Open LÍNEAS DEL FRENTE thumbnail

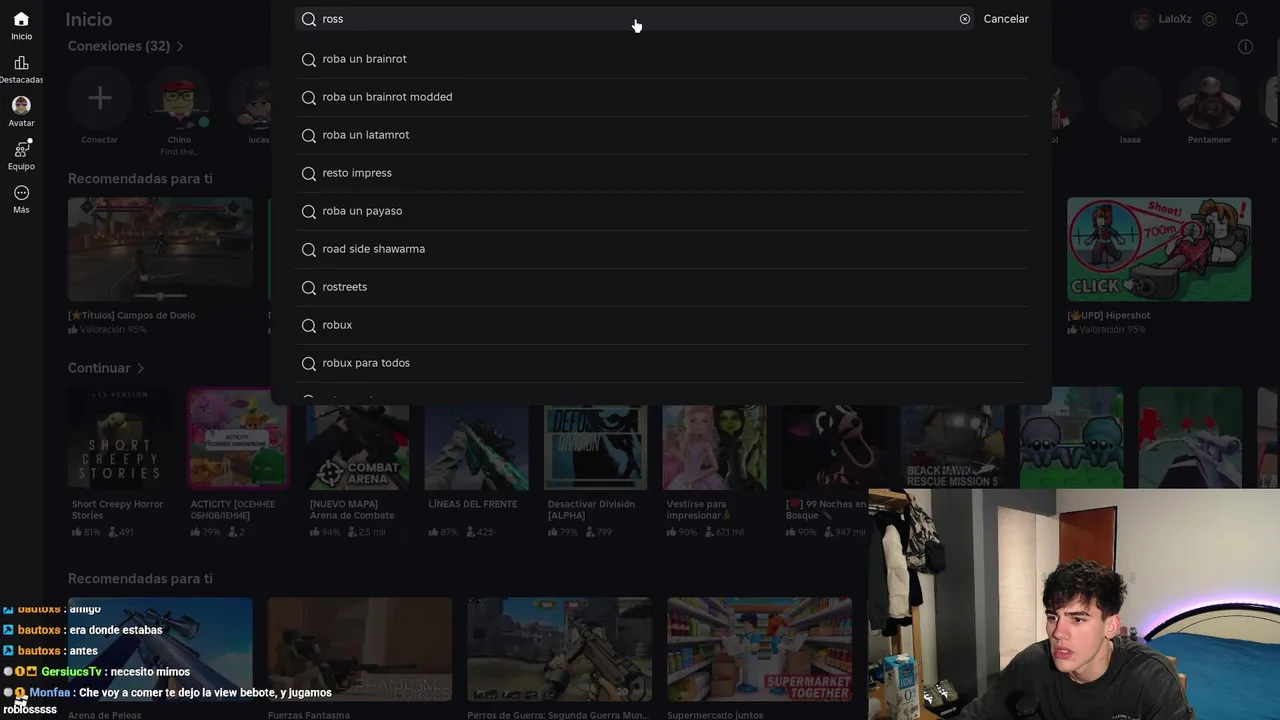476,439
